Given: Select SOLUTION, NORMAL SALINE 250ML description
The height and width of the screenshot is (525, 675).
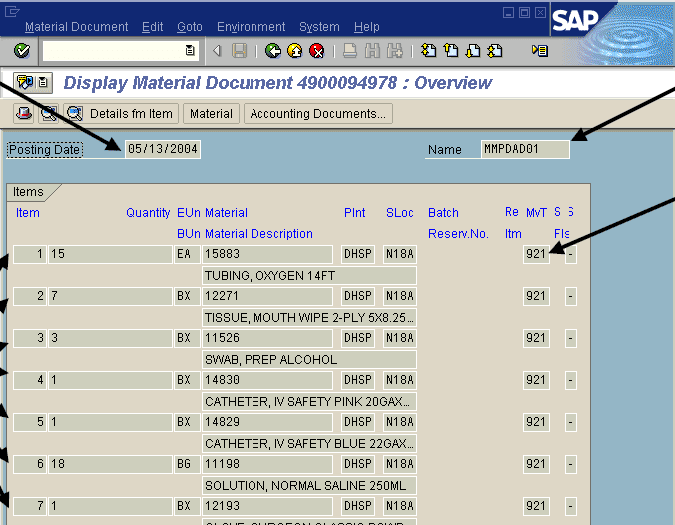Looking at the screenshot, I should 310,485.
